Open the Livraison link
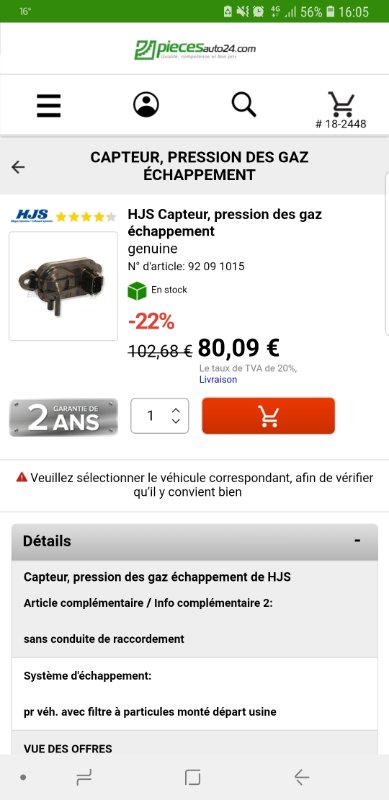Image resolution: width=389 pixels, height=800 pixels. pos(218,380)
